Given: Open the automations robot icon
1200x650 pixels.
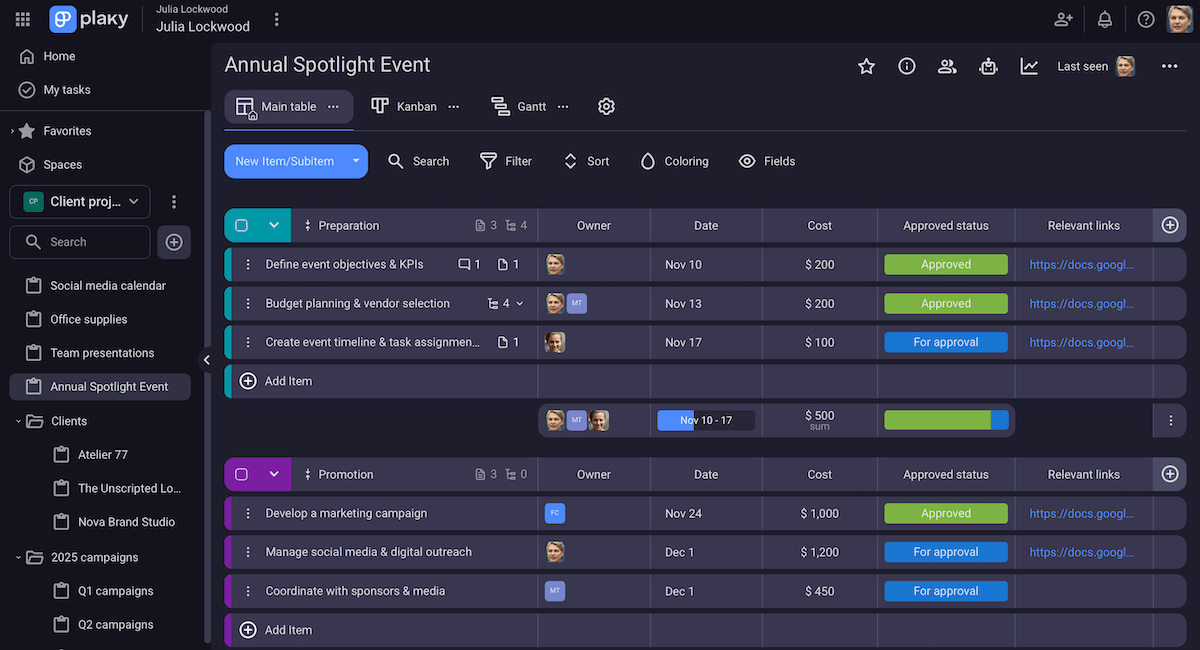Looking at the screenshot, I should [988, 66].
